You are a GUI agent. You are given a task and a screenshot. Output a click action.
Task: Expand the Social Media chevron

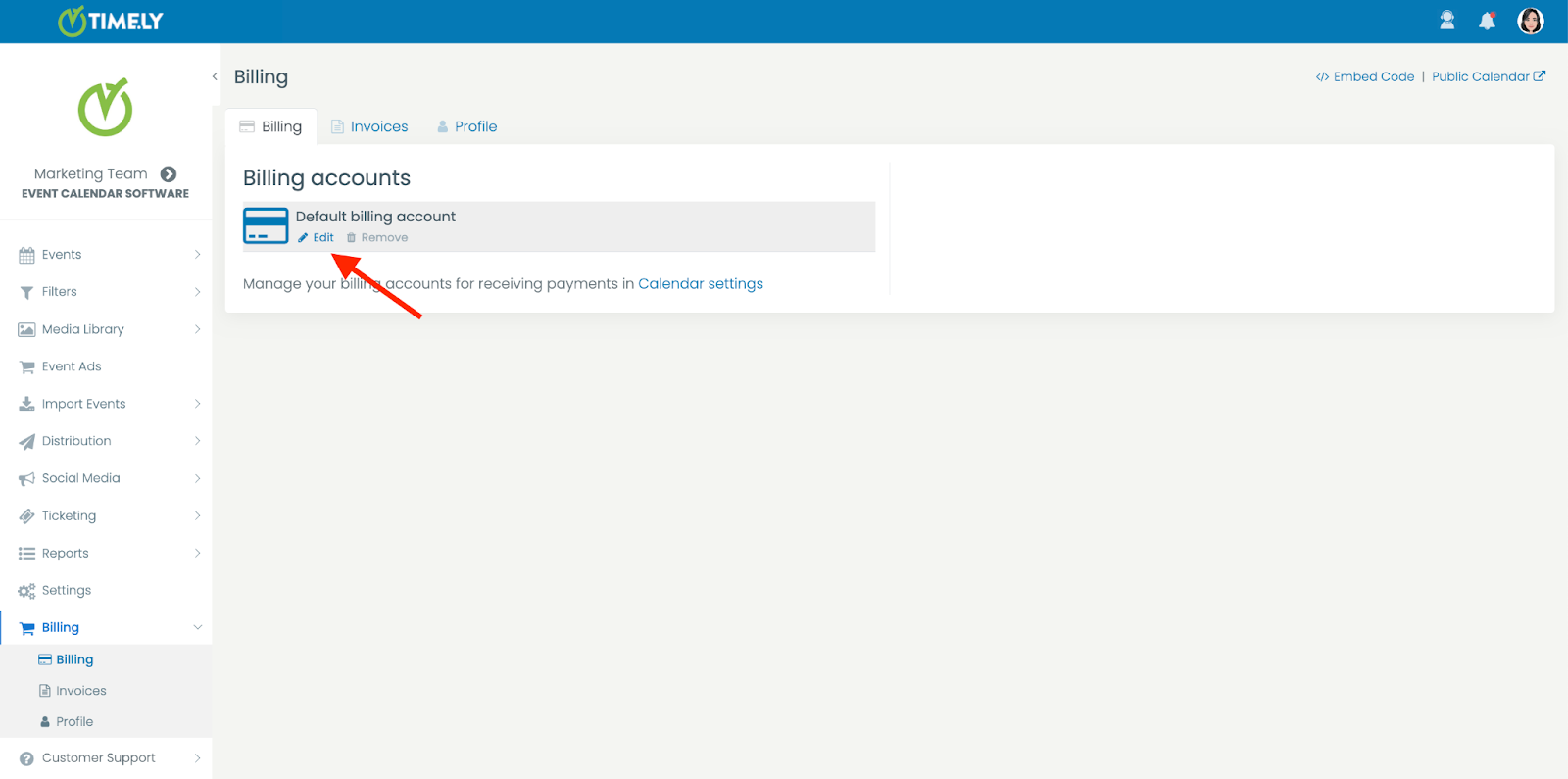(x=197, y=478)
